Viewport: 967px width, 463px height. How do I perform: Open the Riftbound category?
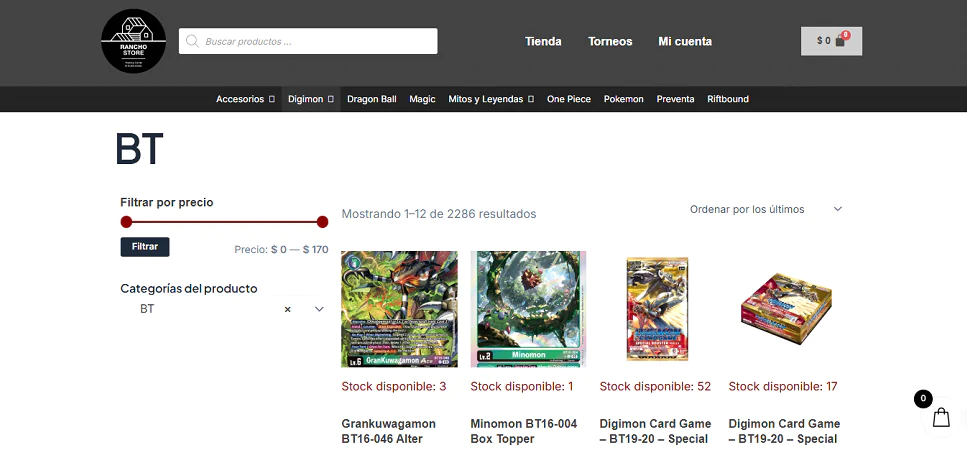pyautogui.click(x=728, y=99)
